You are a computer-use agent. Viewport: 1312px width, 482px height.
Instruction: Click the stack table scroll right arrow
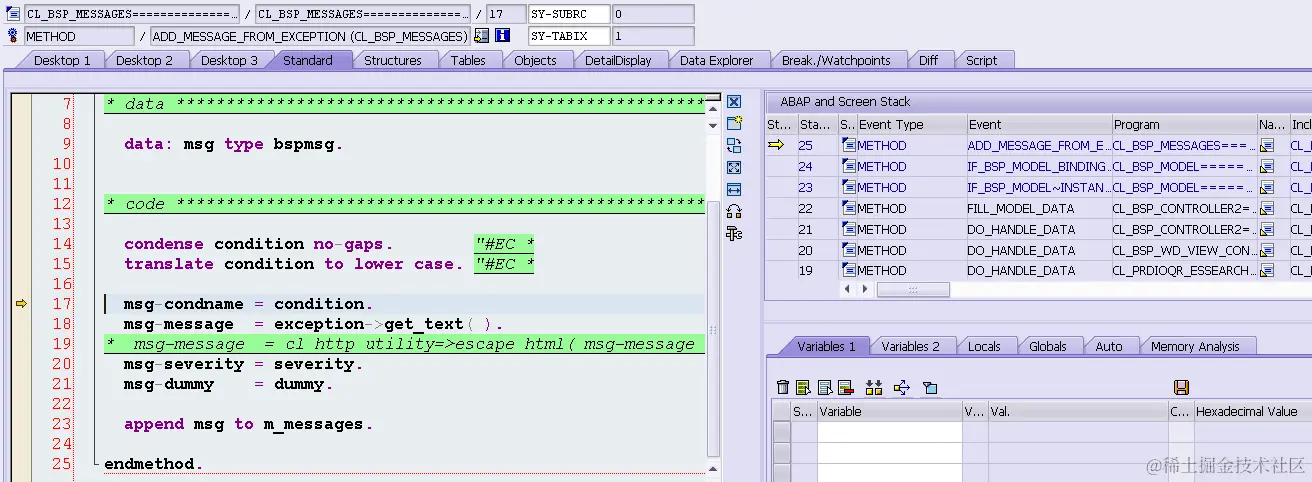[x=866, y=289]
